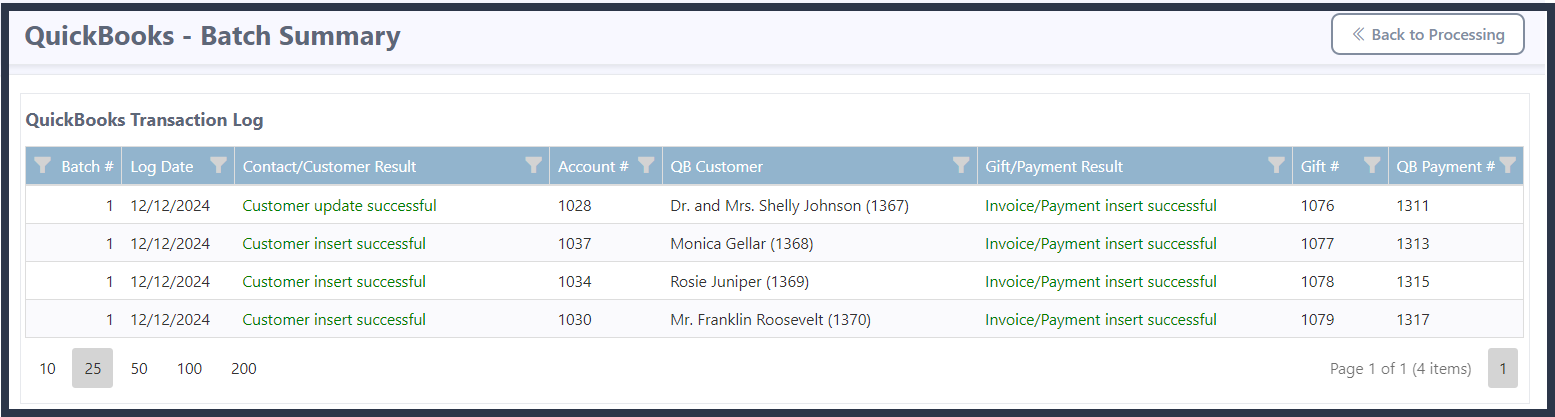Click 'Invoice/Payment insert successful' in Rosie Juniper row

pyautogui.click(x=1101, y=282)
